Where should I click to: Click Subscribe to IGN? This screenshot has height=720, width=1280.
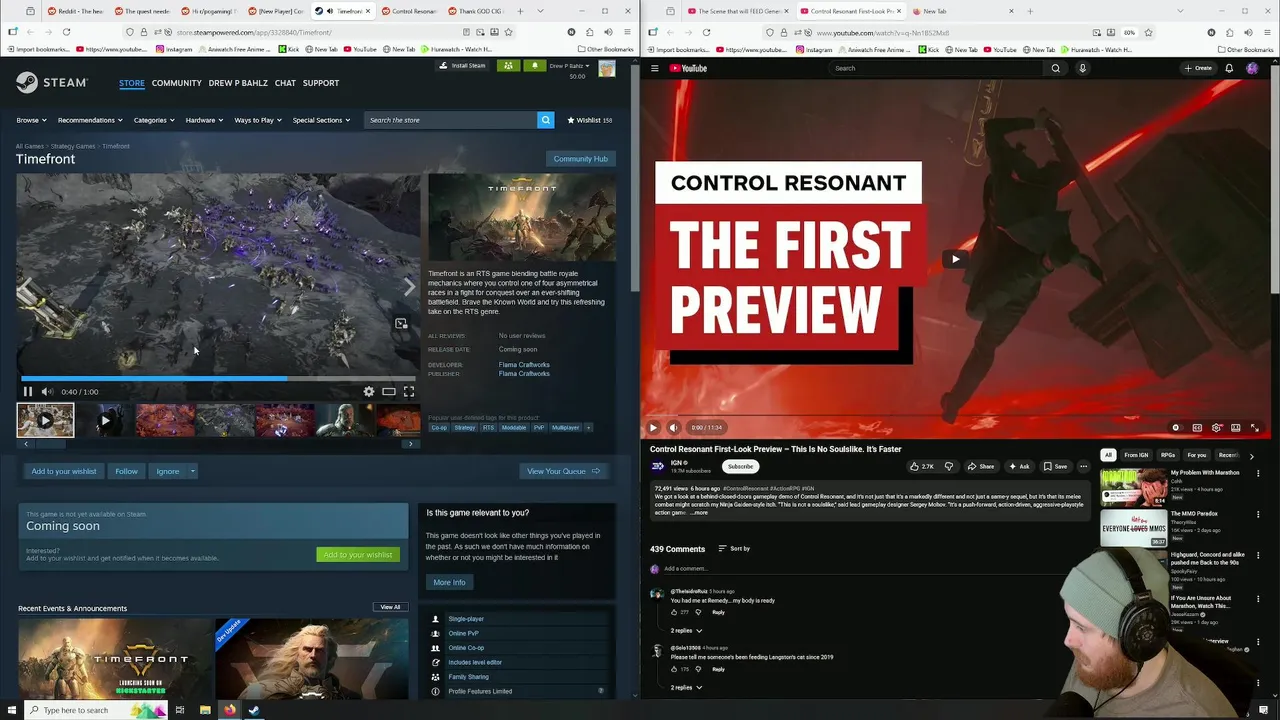(x=740, y=466)
